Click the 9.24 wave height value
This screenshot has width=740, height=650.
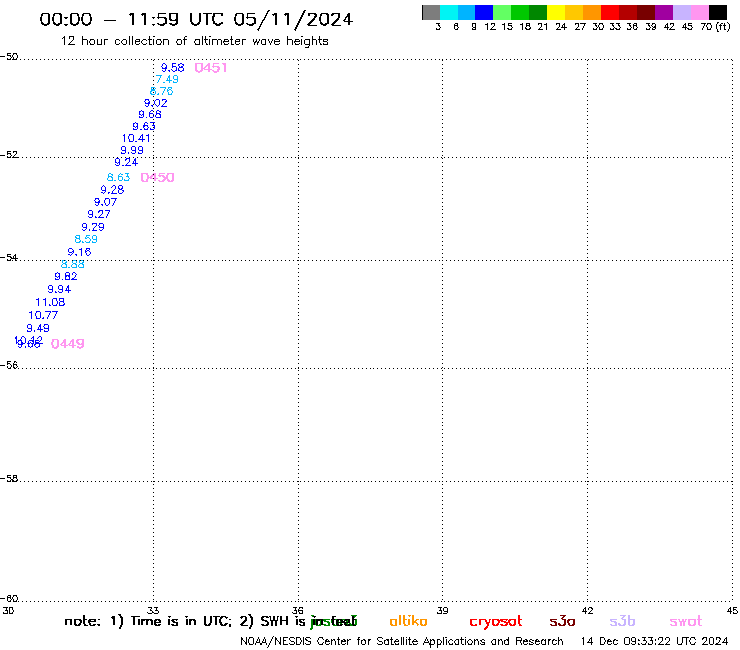(126, 162)
